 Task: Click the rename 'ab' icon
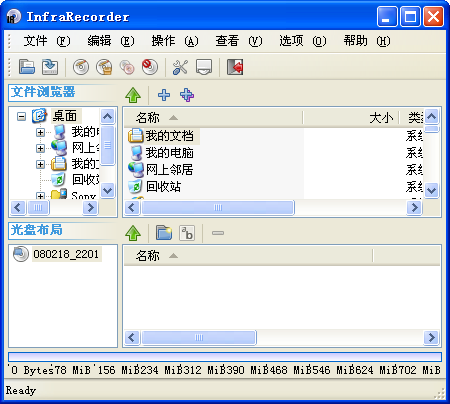187,233
